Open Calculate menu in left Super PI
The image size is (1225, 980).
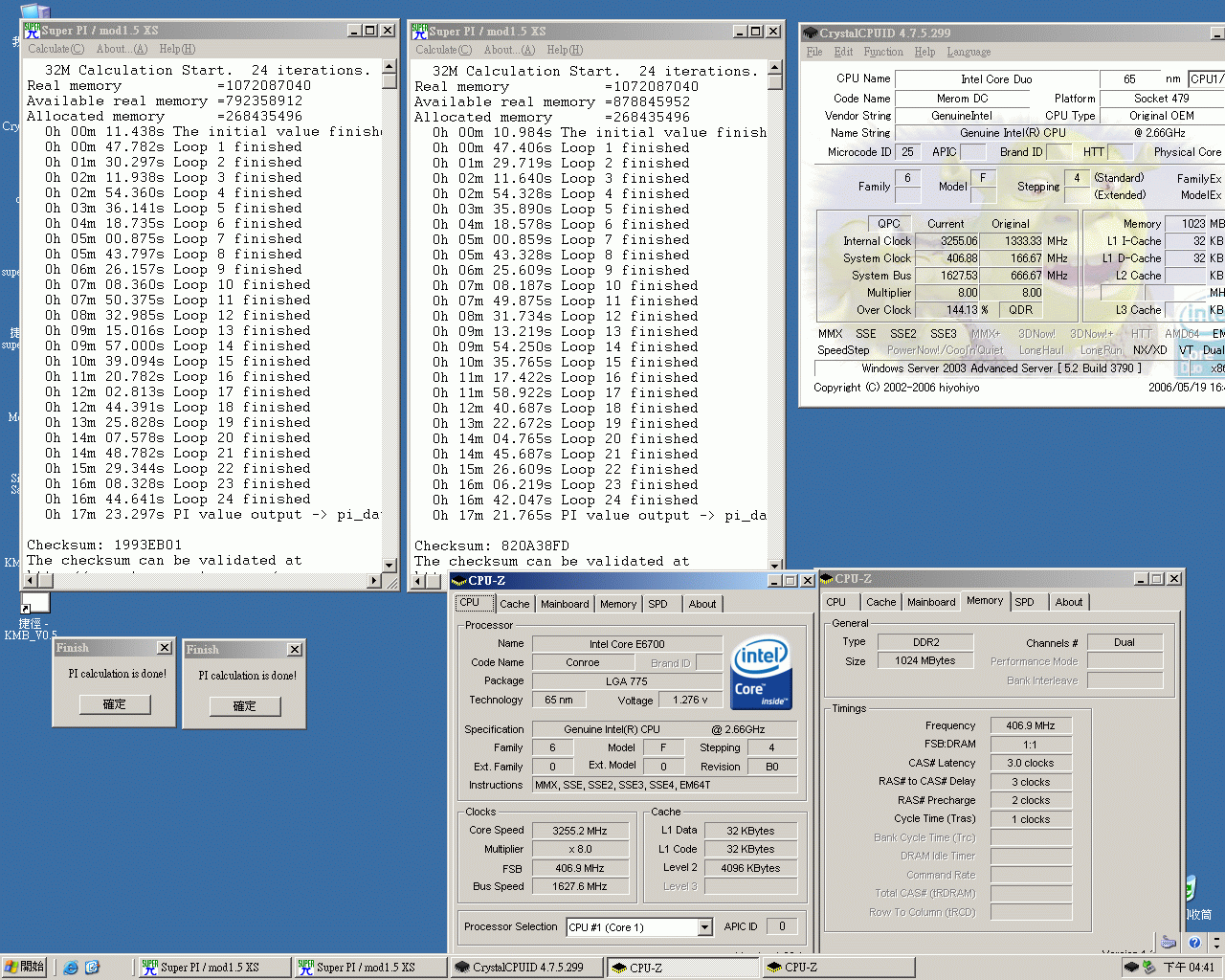tap(56, 49)
